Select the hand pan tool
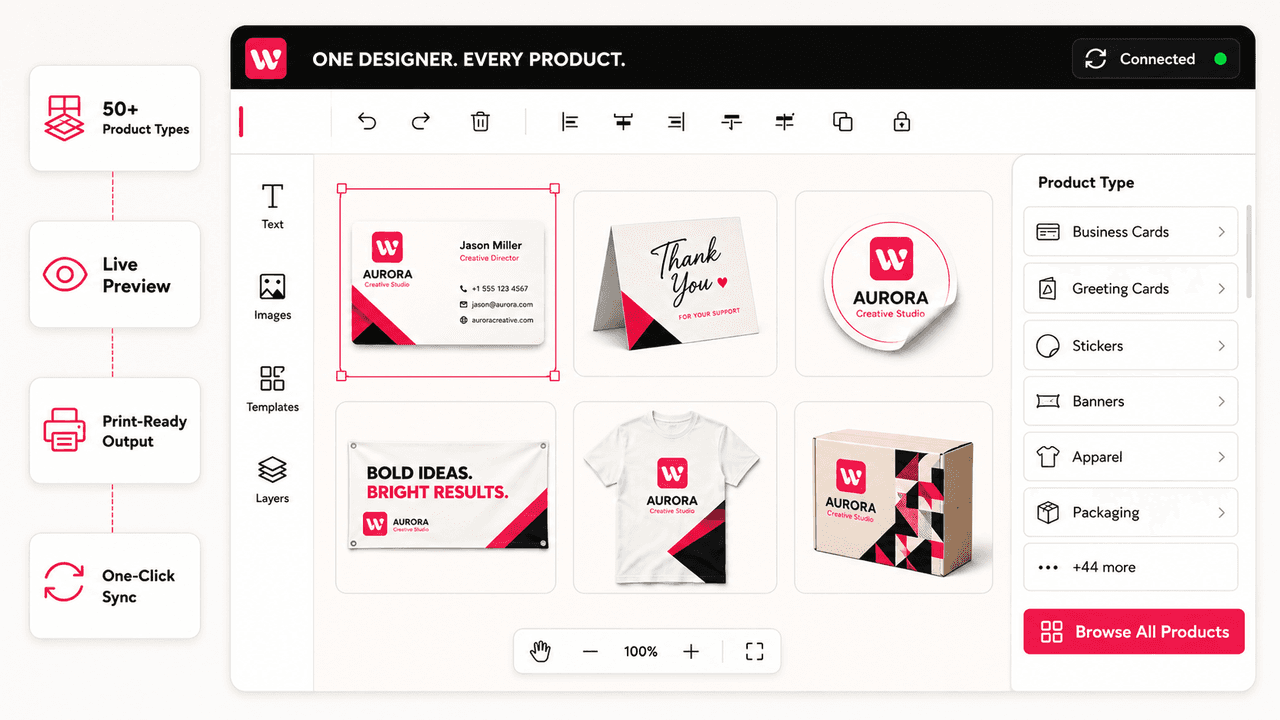Screen dimensions: 1280x720 tap(540, 652)
